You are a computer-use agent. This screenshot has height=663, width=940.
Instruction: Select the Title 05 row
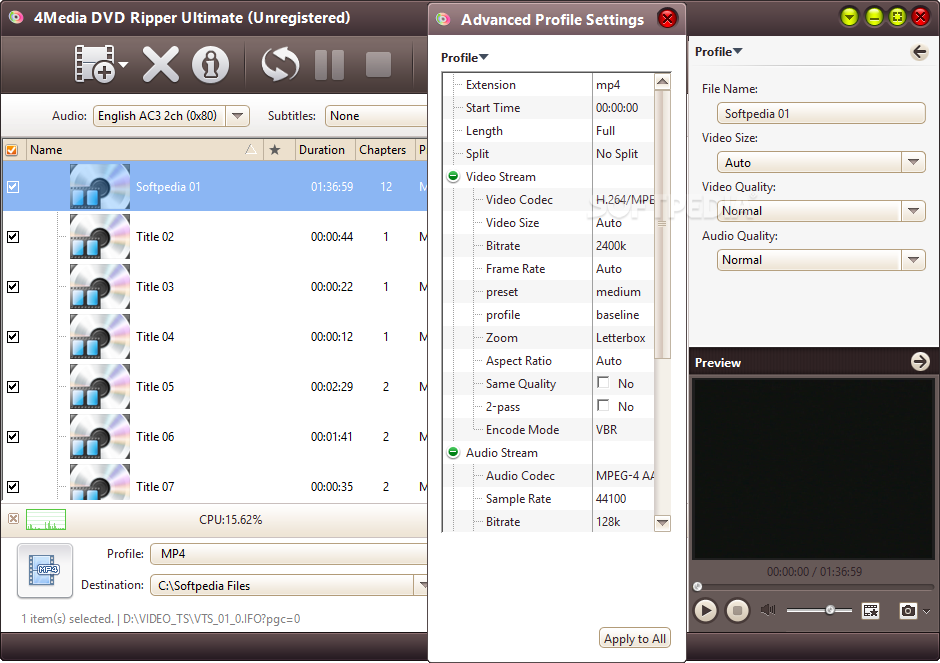tap(215, 387)
